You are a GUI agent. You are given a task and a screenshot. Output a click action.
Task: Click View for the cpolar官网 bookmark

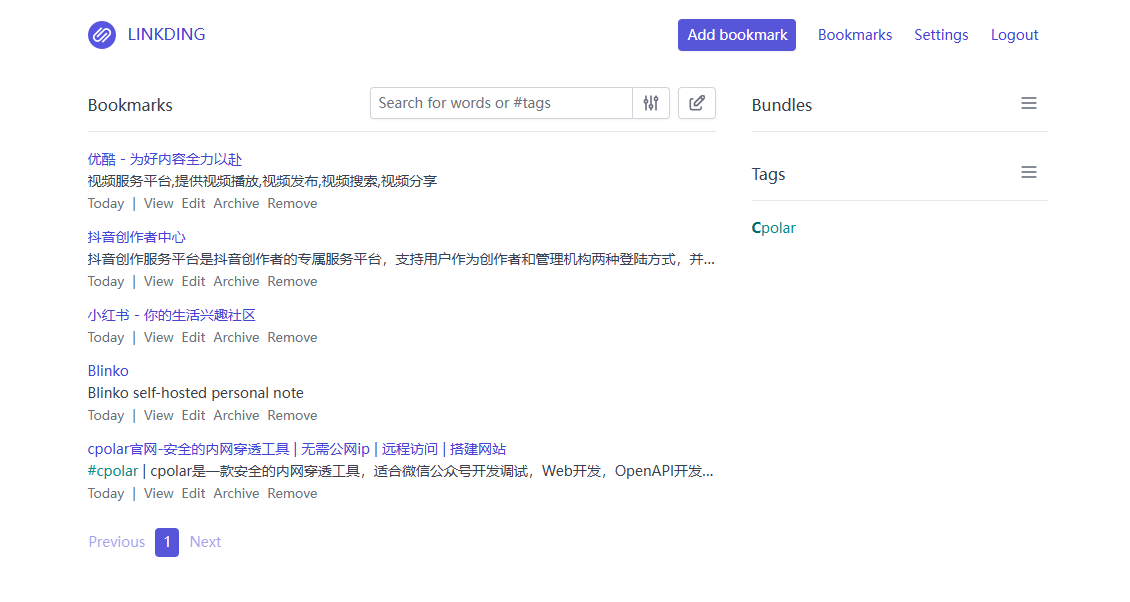pos(159,493)
